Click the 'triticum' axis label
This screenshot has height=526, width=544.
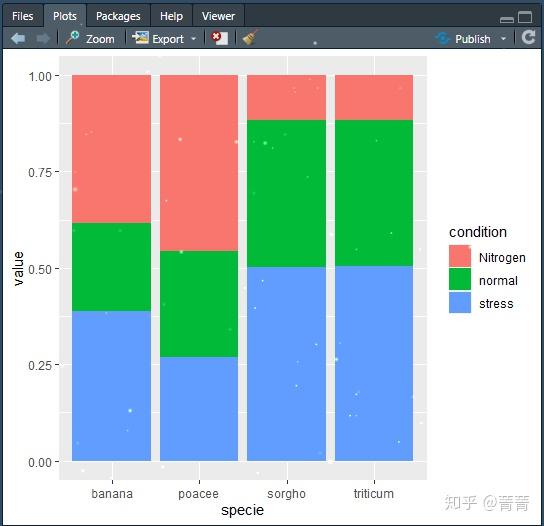[x=374, y=493]
